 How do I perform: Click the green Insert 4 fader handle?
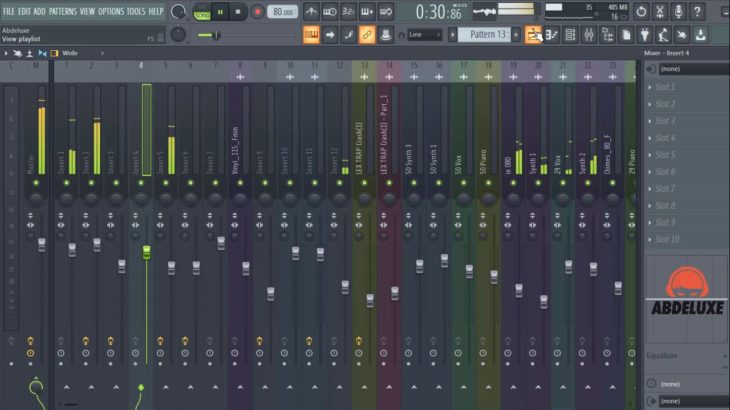point(147,252)
